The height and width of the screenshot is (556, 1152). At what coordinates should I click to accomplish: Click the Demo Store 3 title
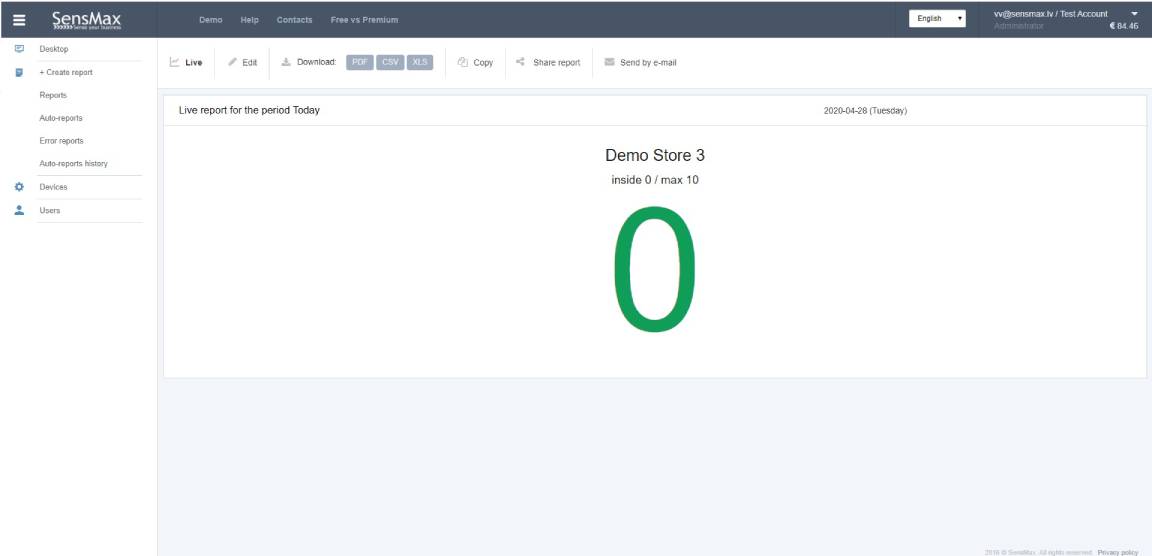[655, 156]
